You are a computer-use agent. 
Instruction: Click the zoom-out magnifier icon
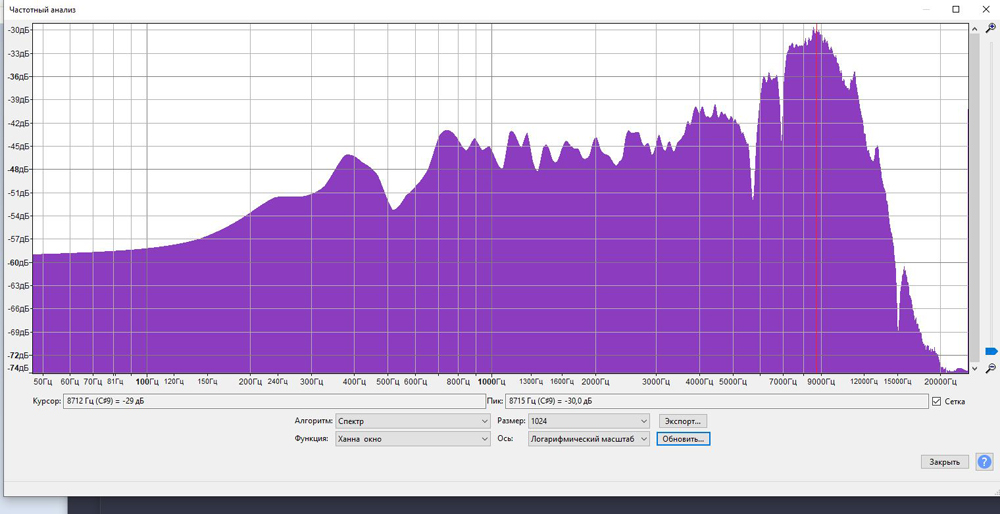coord(990,369)
